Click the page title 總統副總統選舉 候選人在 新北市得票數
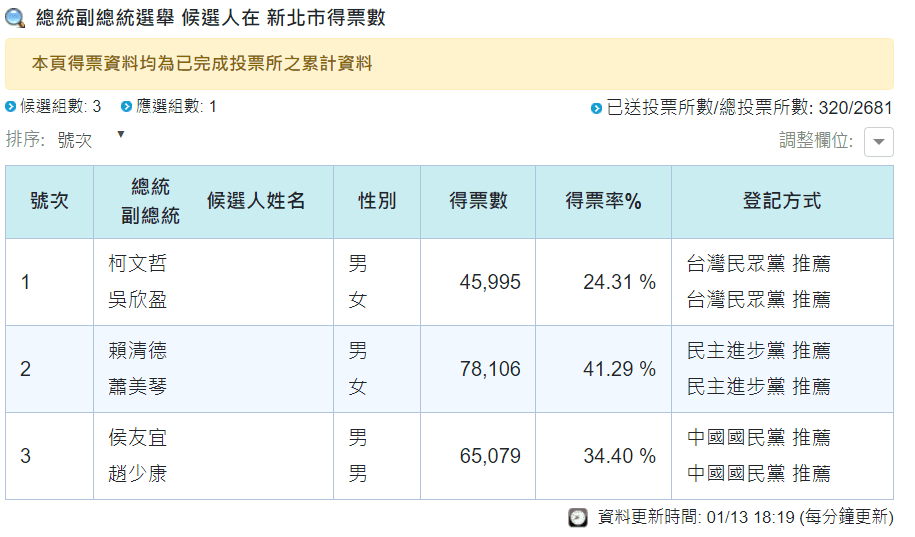This screenshot has height=537, width=915. click(x=211, y=18)
